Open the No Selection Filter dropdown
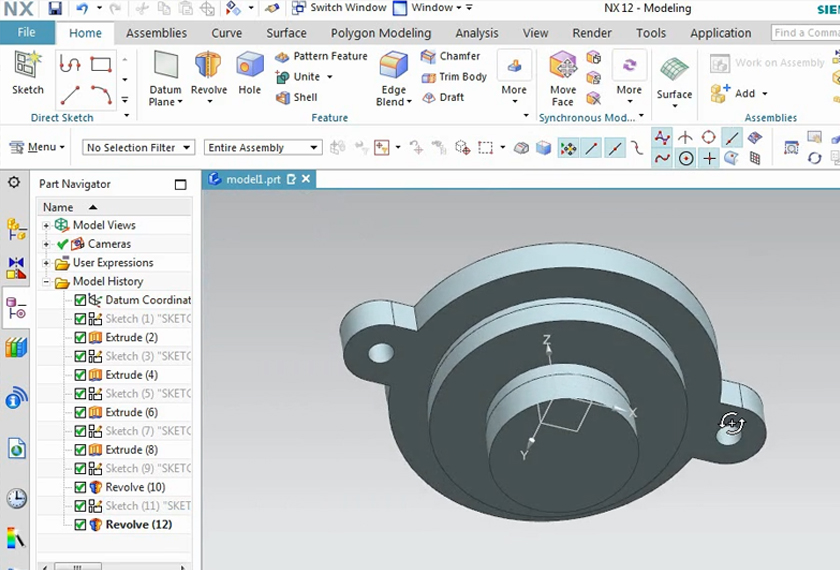The height and width of the screenshot is (570, 840). pos(138,148)
